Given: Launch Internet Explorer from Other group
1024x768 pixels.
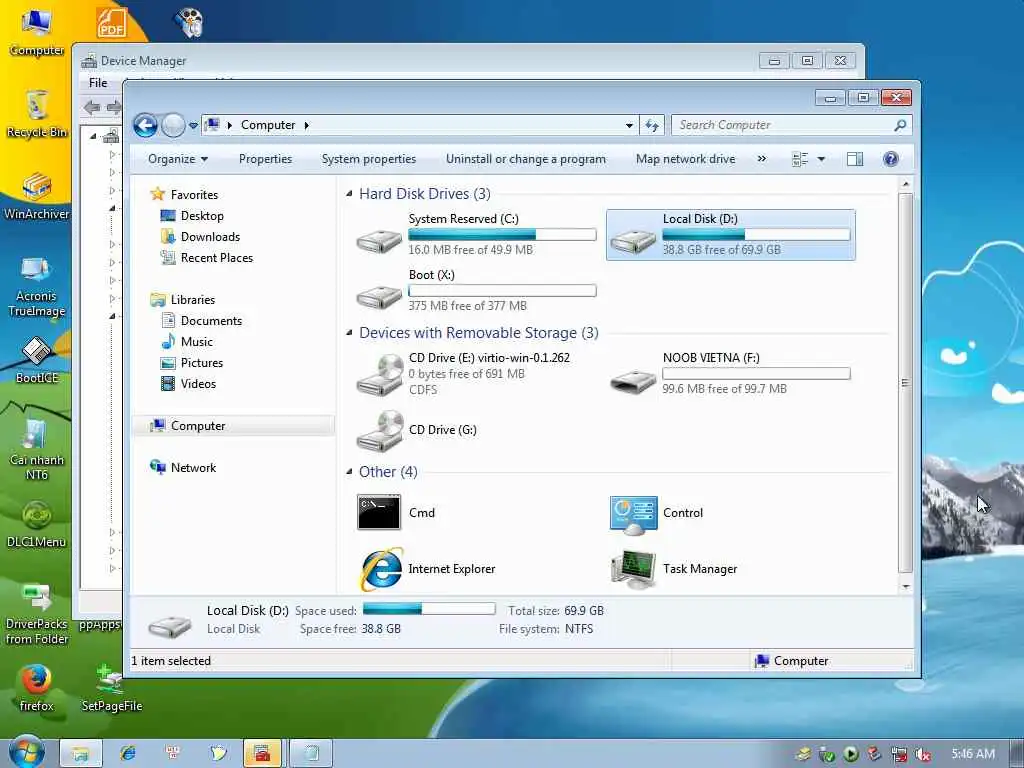Looking at the screenshot, I should [381, 569].
